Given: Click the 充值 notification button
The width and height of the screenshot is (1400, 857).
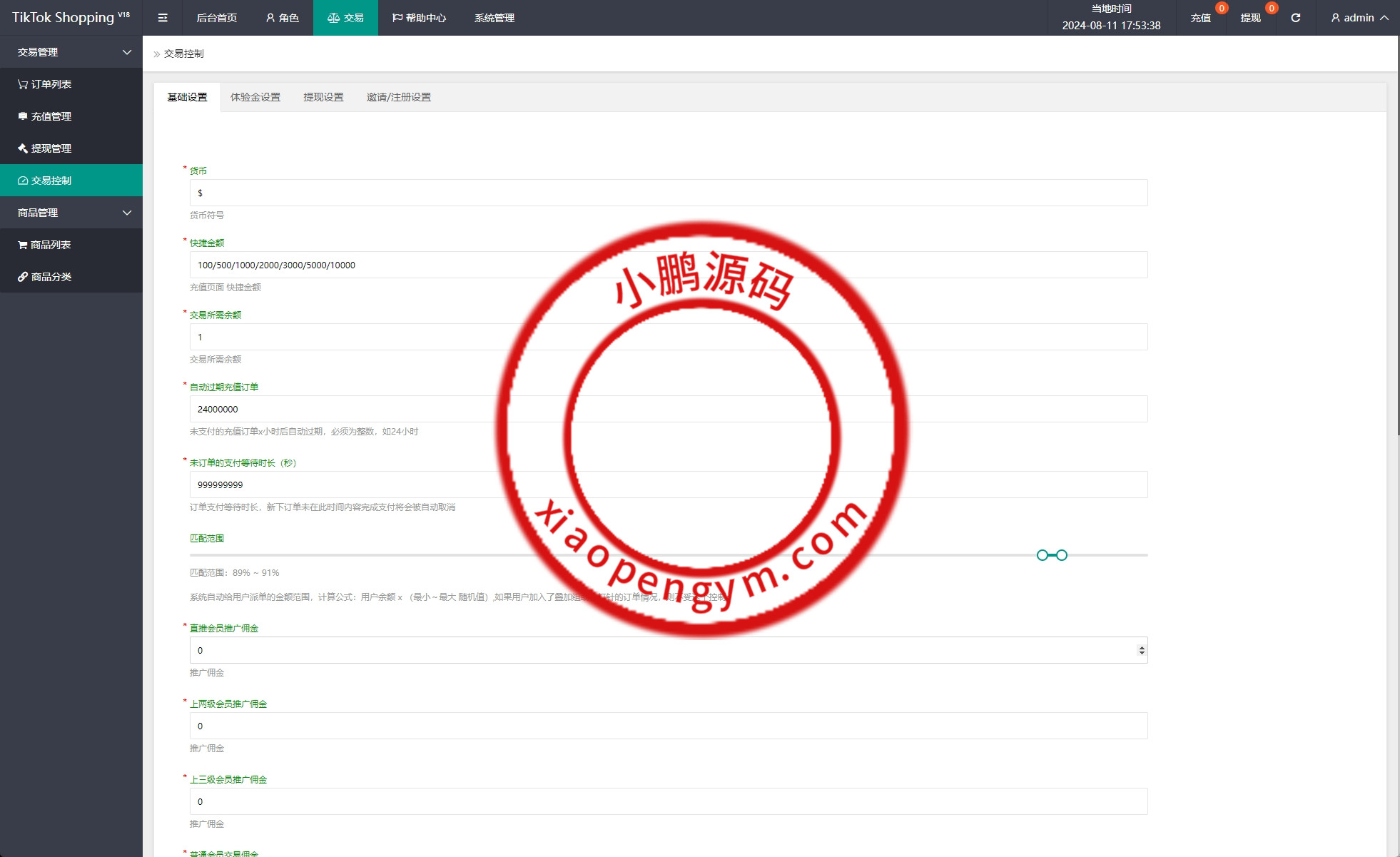Looking at the screenshot, I should click(1200, 18).
